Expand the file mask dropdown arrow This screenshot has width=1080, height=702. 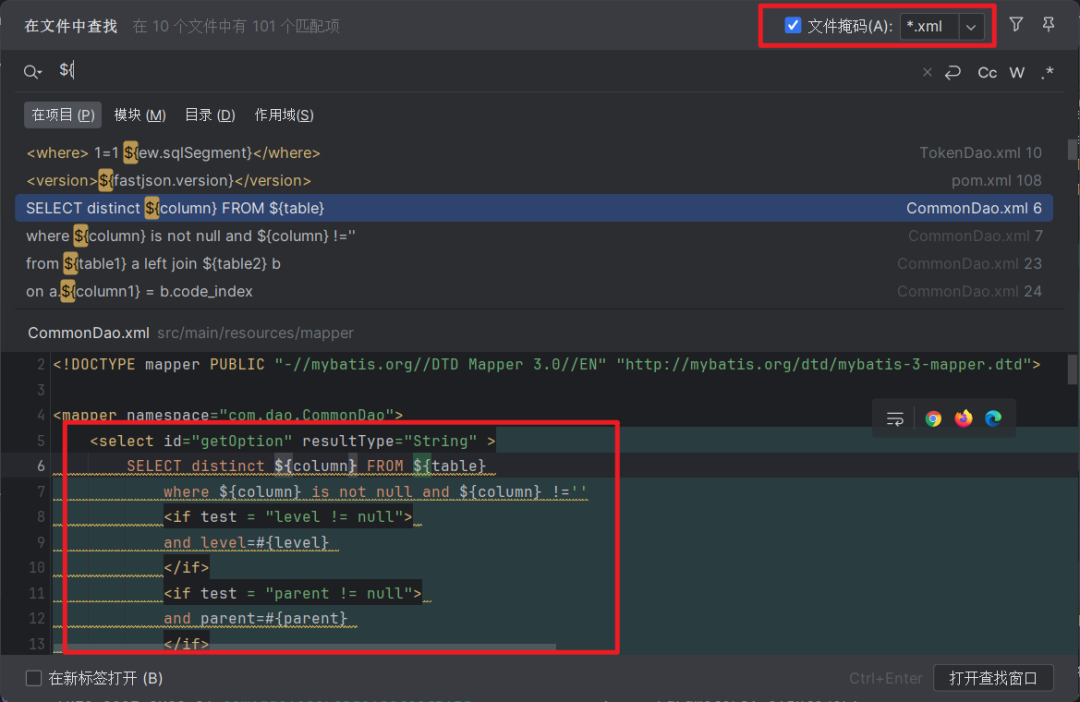pos(970,27)
